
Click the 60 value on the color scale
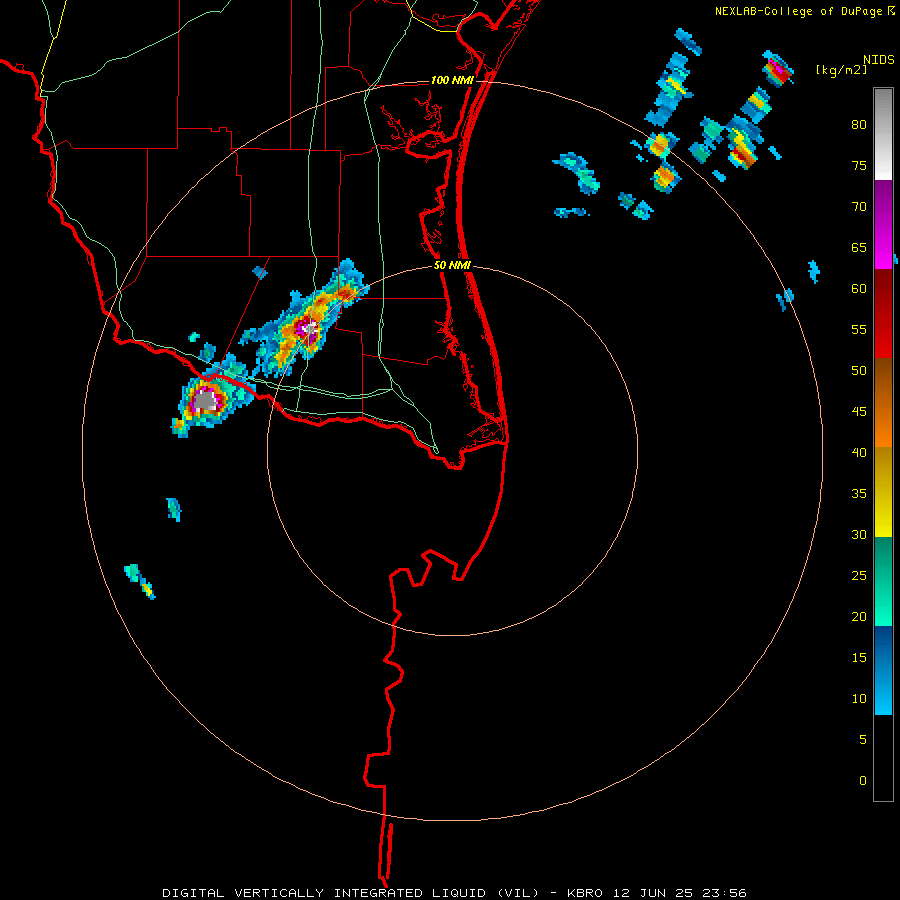[859, 289]
